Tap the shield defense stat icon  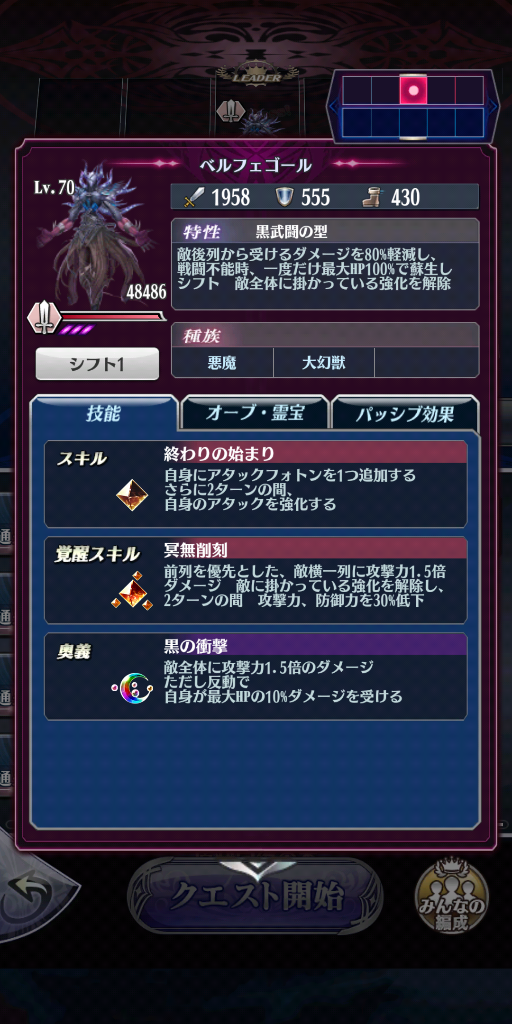pyautogui.click(x=283, y=197)
